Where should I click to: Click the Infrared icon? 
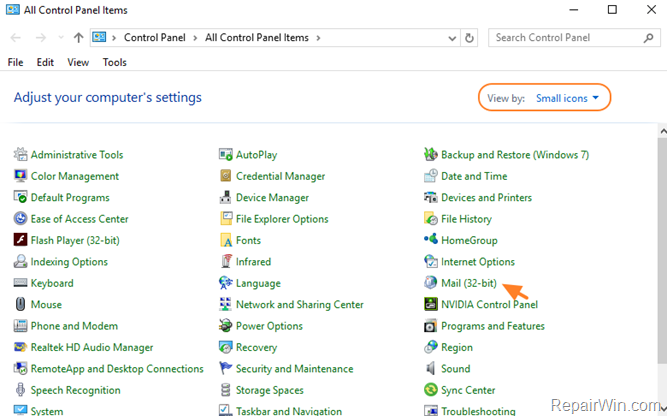226,261
